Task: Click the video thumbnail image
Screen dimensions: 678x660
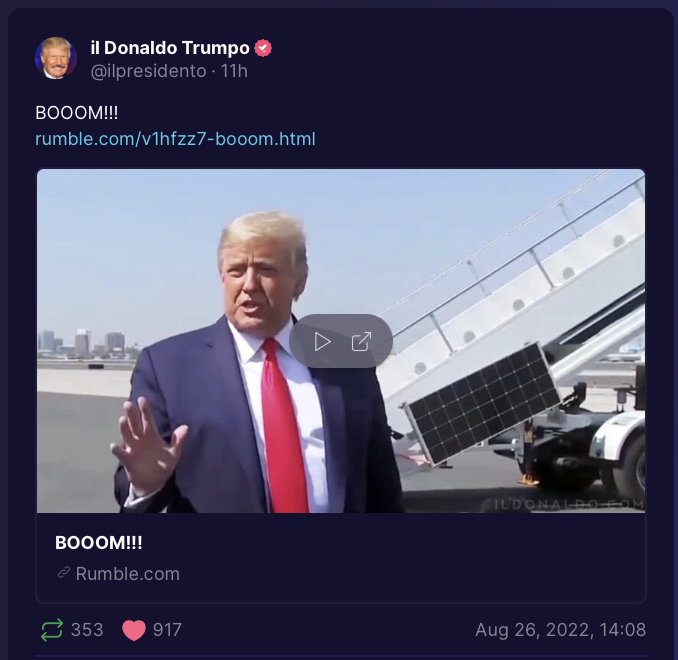Action: [341, 341]
